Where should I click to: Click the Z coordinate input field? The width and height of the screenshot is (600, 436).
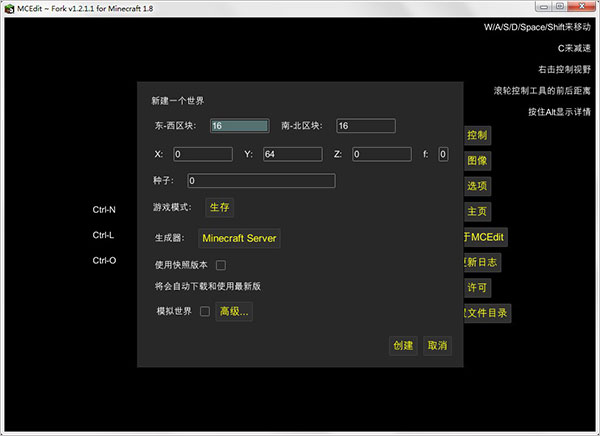click(x=382, y=154)
